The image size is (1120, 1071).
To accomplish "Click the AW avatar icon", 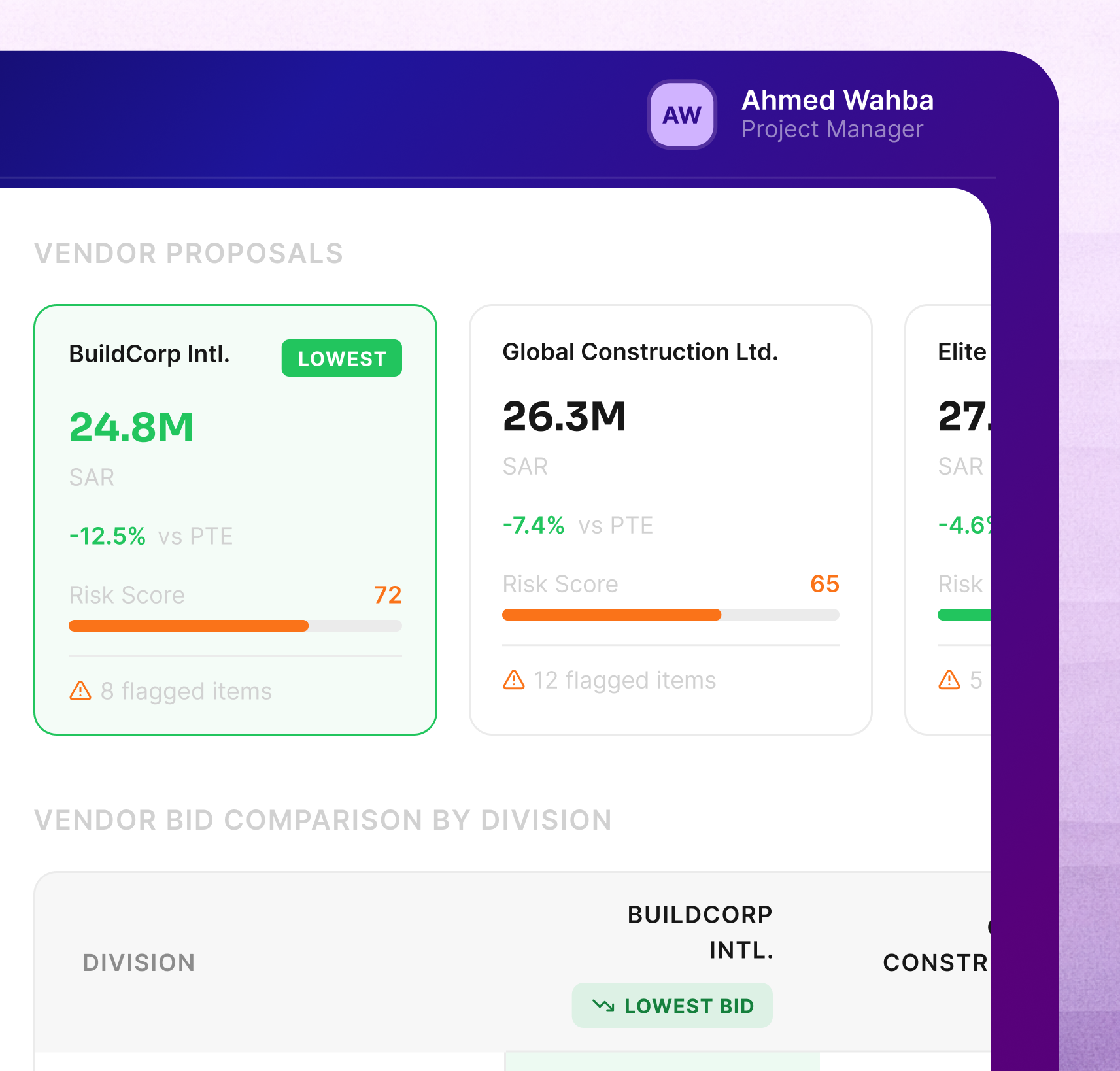I will point(681,115).
